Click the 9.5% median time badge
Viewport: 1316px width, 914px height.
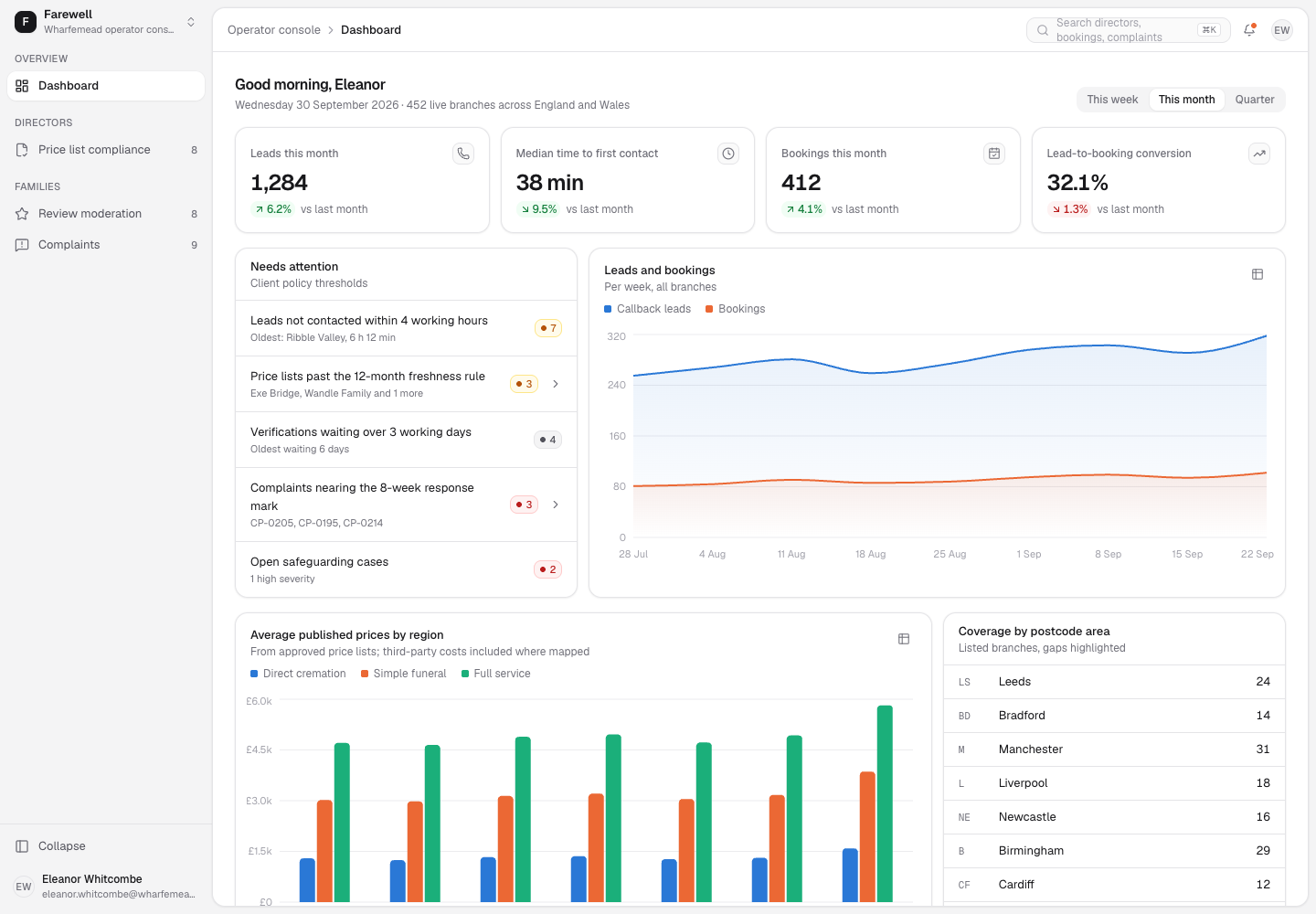coord(538,209)
